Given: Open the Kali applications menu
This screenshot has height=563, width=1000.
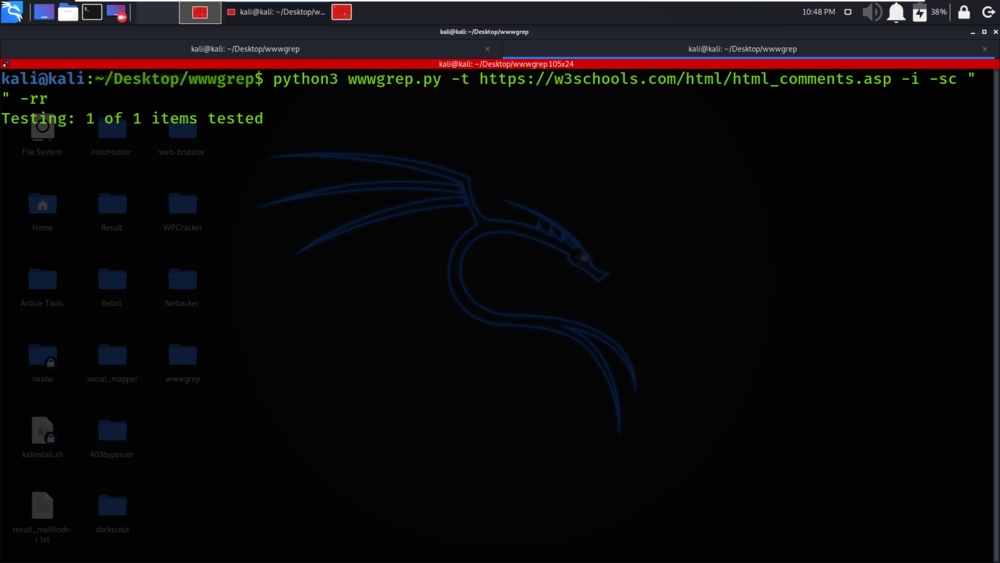Looking at the screenshot, I should pos(12,11).
